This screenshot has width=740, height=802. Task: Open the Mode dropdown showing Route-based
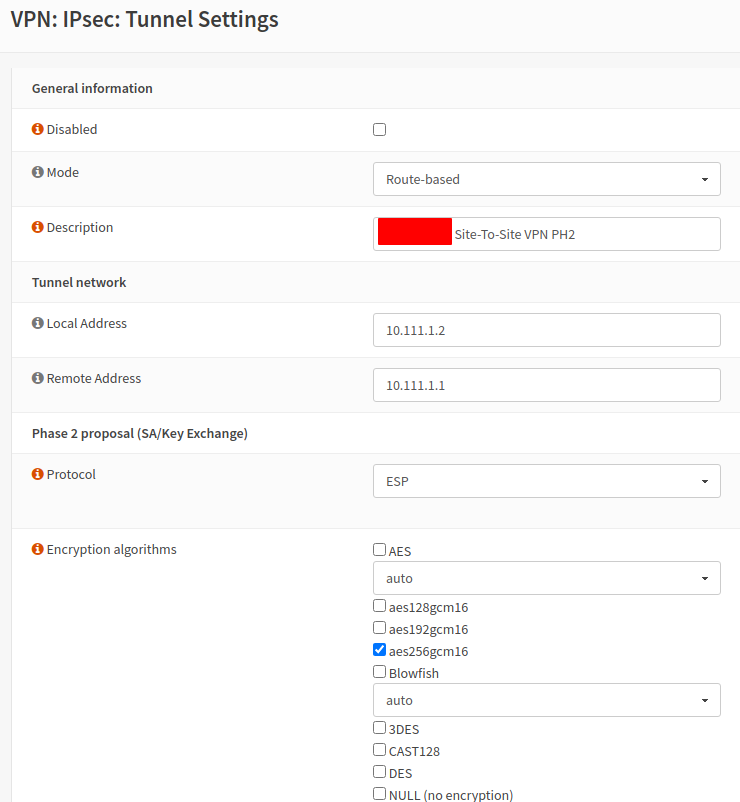547,179
